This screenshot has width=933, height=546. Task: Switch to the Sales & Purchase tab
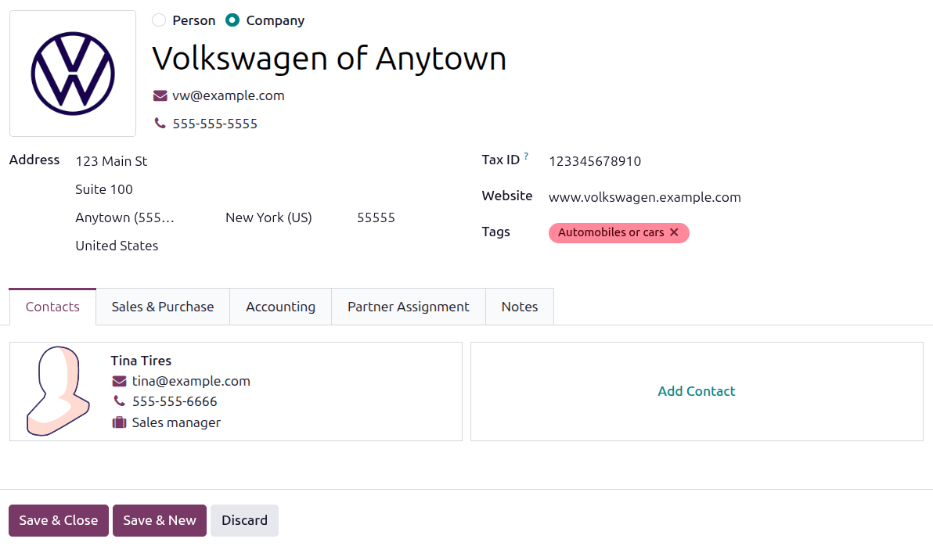tap(162, 307)
